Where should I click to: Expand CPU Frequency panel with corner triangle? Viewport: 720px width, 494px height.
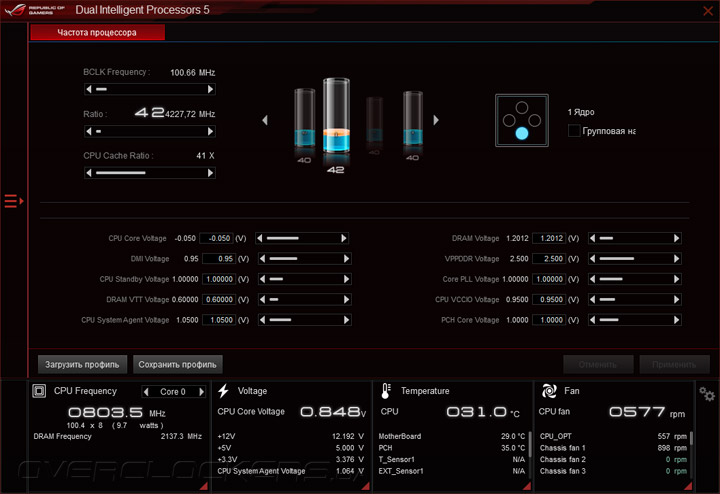[204, 486]
